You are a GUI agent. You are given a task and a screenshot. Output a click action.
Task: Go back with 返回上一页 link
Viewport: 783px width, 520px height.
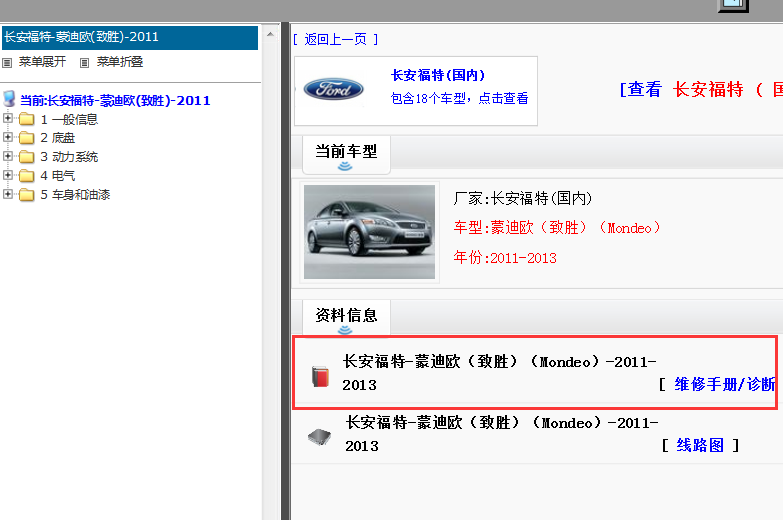pos(335,39)
